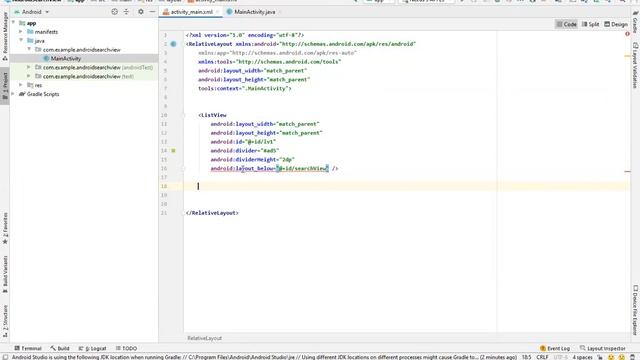Click the second sad-face feedback icon
This screenshot has width=640, height=360.
pos(622,357)
